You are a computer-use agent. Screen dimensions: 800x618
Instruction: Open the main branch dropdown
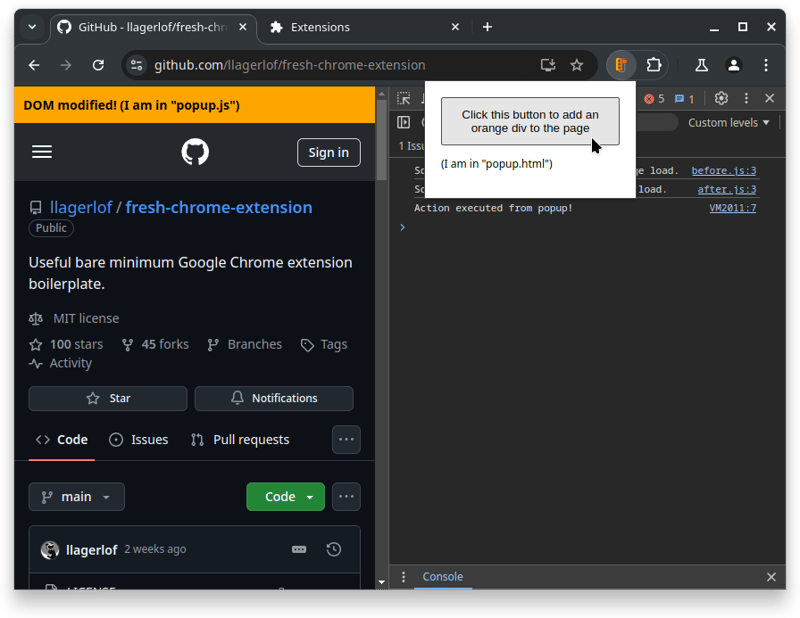77,497
